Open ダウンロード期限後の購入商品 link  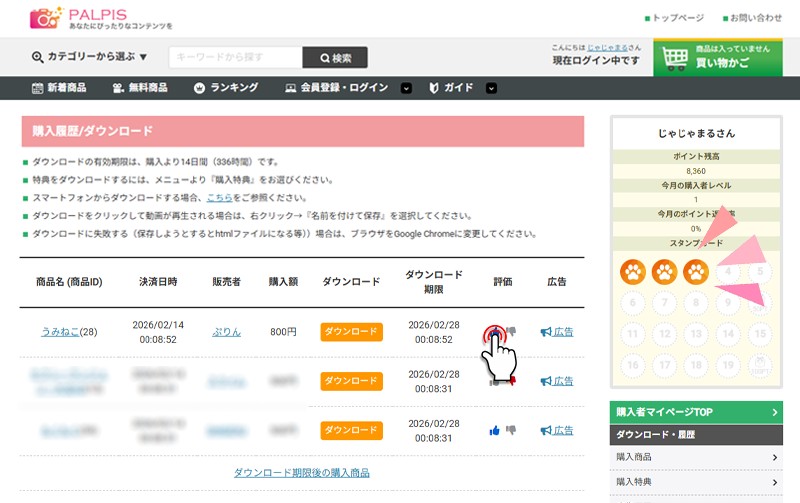coord(301,472)
